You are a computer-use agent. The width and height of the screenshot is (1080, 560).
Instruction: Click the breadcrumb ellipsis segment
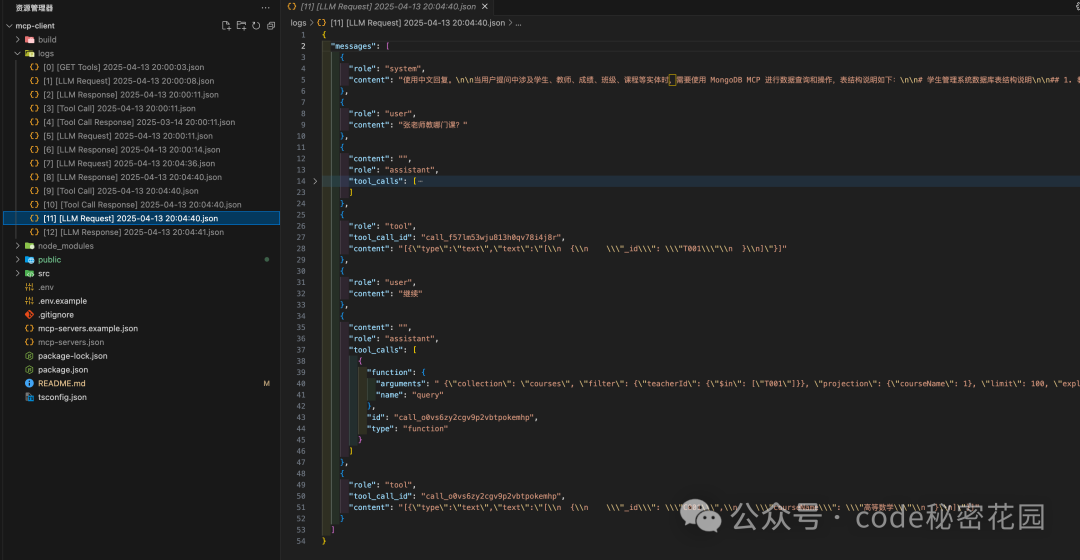point(519,23)
